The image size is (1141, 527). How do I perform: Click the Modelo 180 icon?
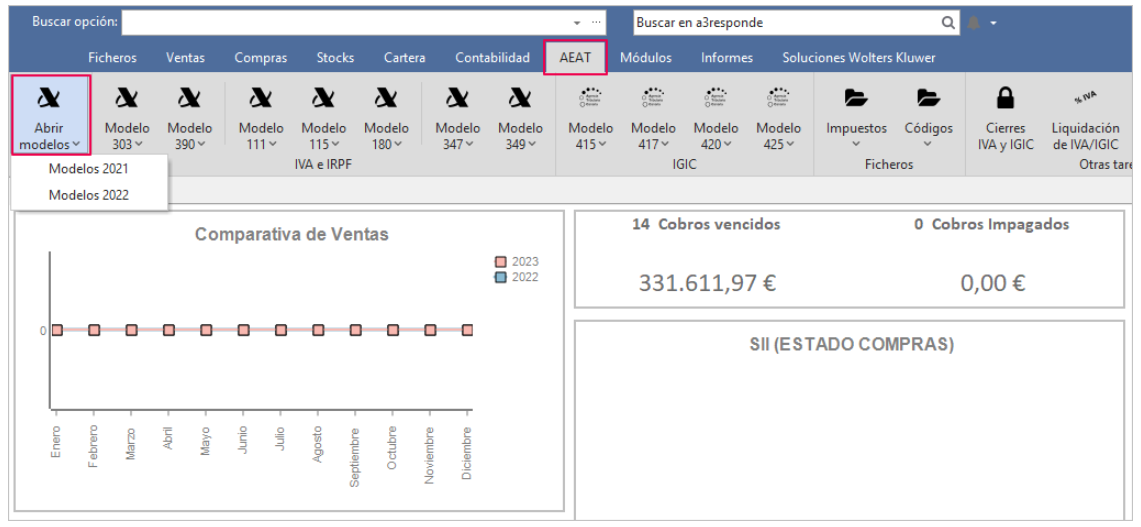pyautogui.click(x=386, y=98)
